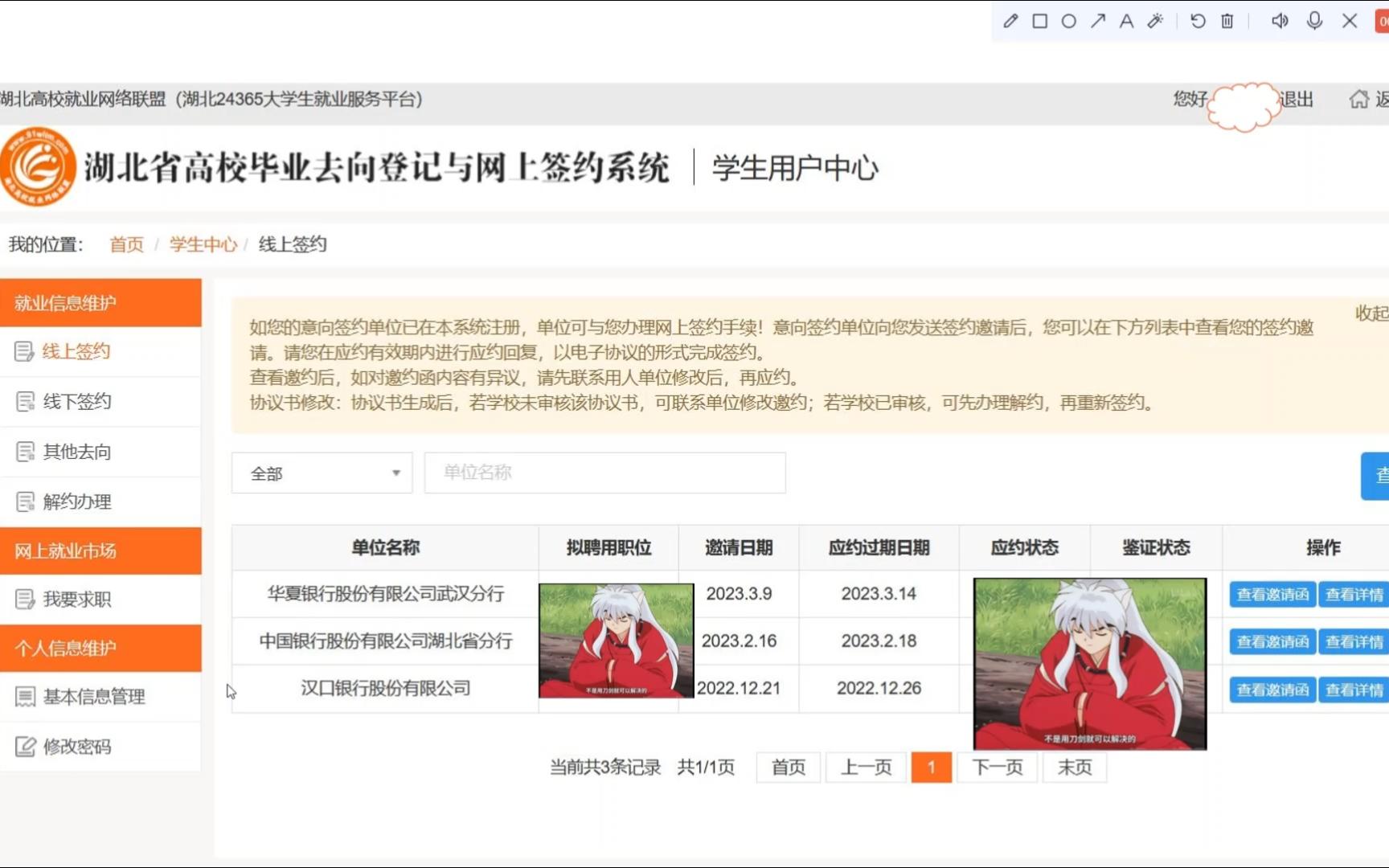The height and width of the screenshot is (868, 1389).
Task: Click 应约过期日期 column header
Action: 879,548
